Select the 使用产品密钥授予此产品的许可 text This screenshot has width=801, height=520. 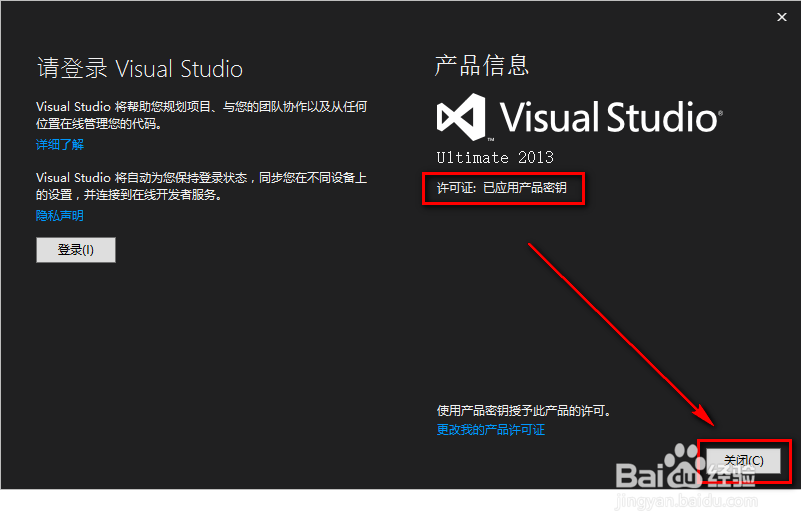click(524, 411)
